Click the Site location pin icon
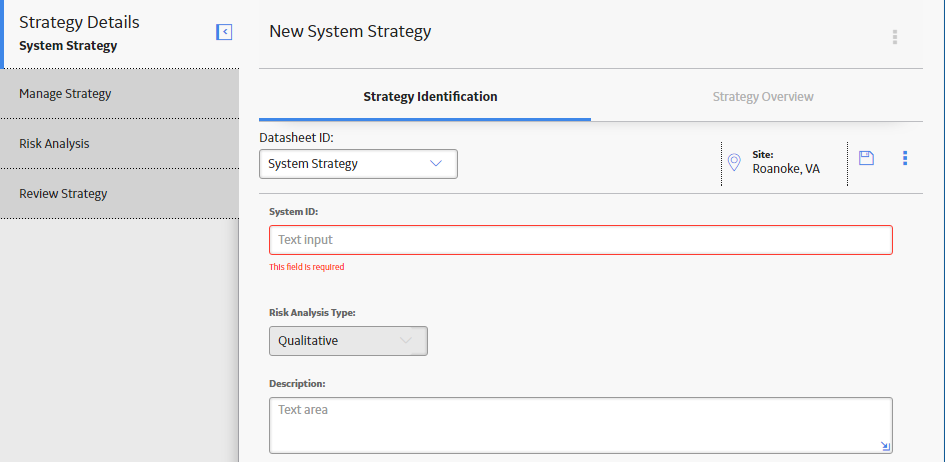This screenshot has height=462, width=945. pyautogui.click(x=734, y=163)
